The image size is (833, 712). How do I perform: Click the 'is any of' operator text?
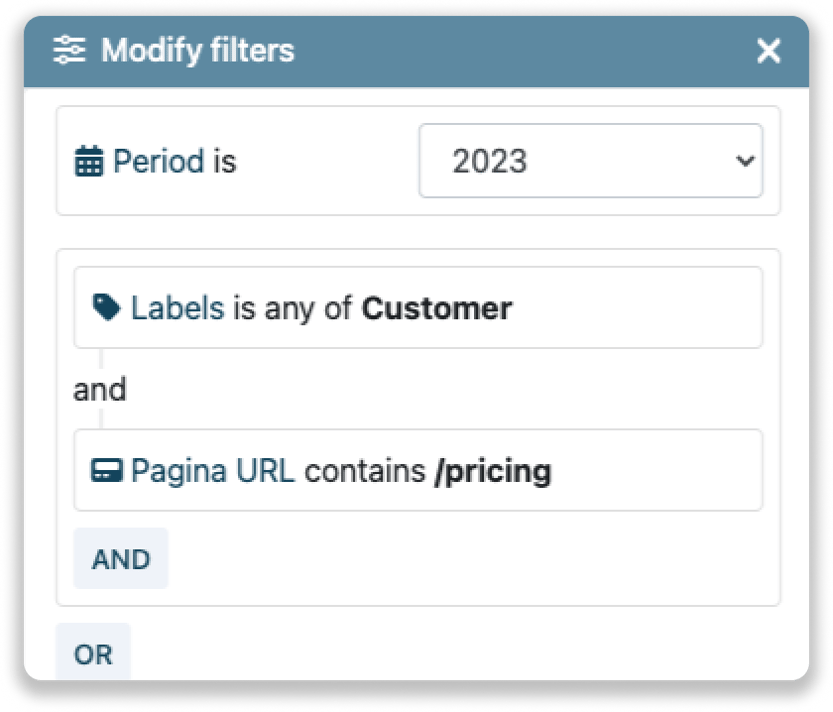point(293,308)
